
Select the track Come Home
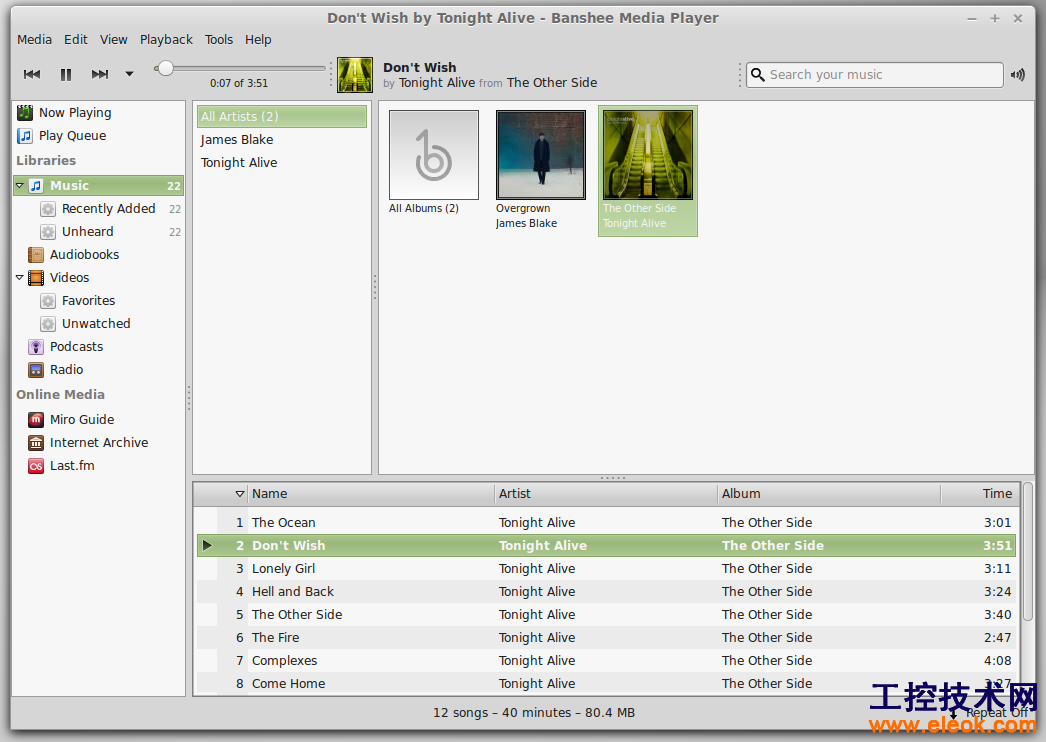pos(606,684)
